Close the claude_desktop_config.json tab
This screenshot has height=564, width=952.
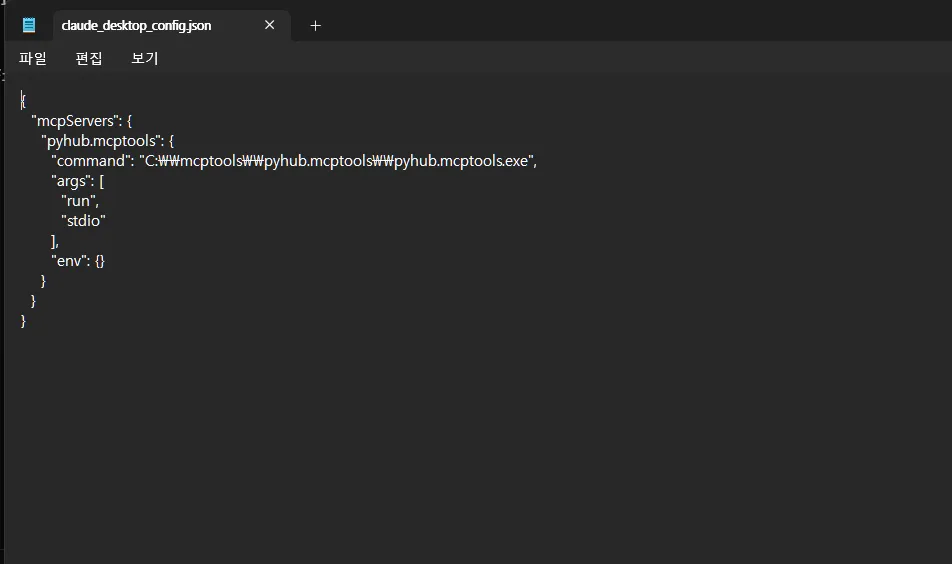click(270, 25)
